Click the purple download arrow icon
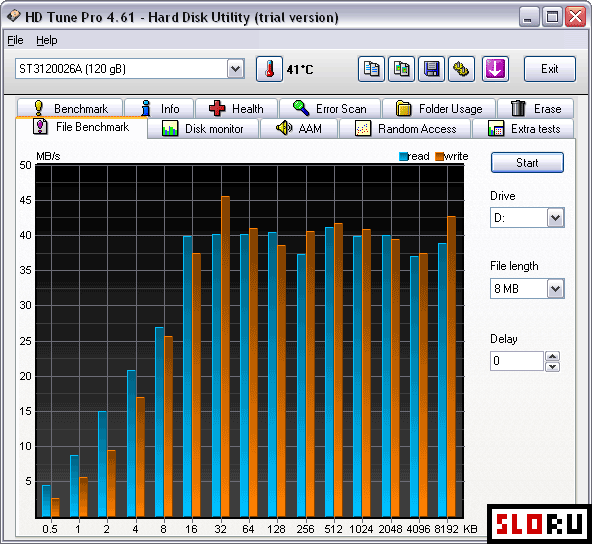 (495, 69)
